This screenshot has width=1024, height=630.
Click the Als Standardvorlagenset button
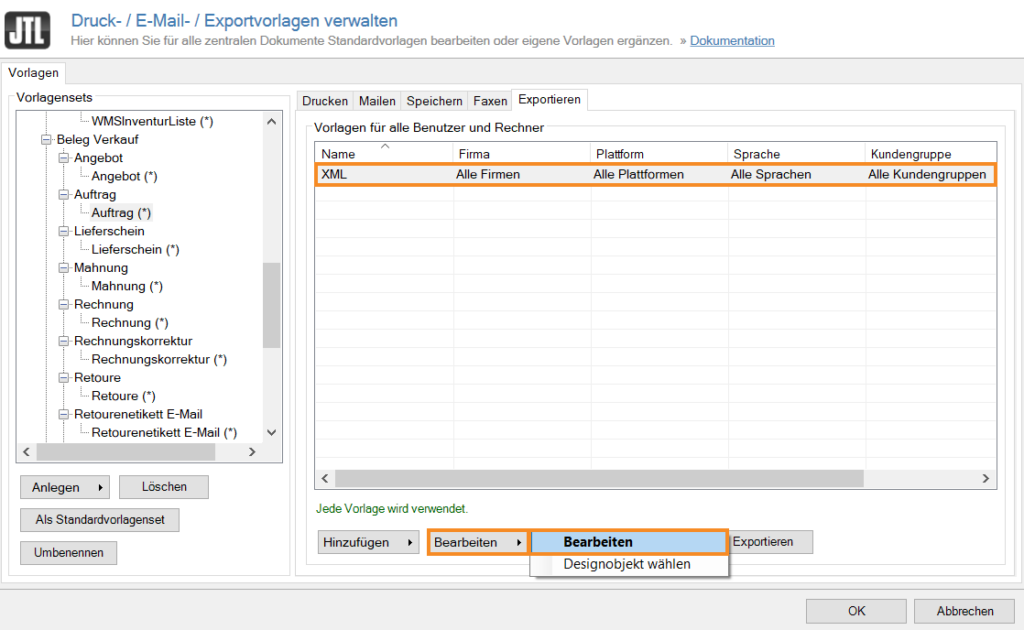99,520
